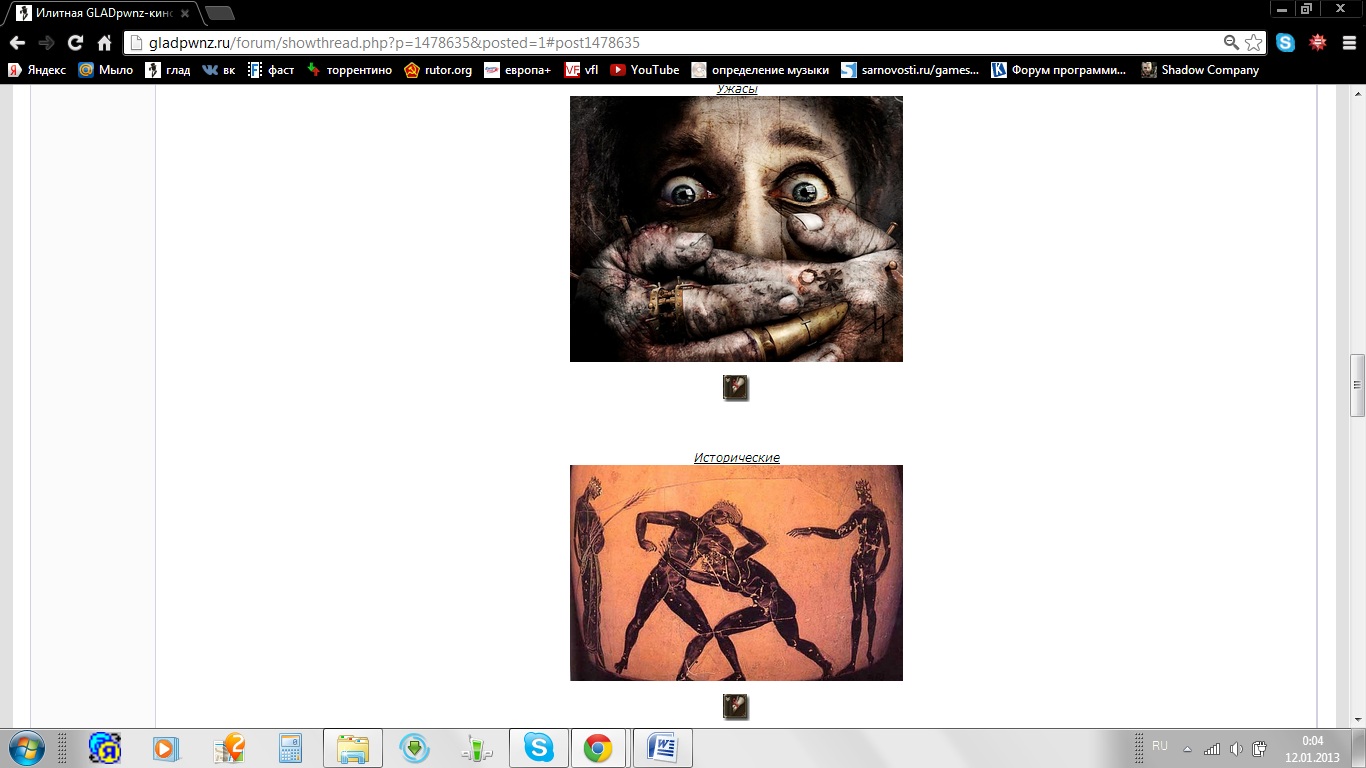Click the horror face image thumbnail
This screenshot has width=1366, height=768.
tap(736, 229)
